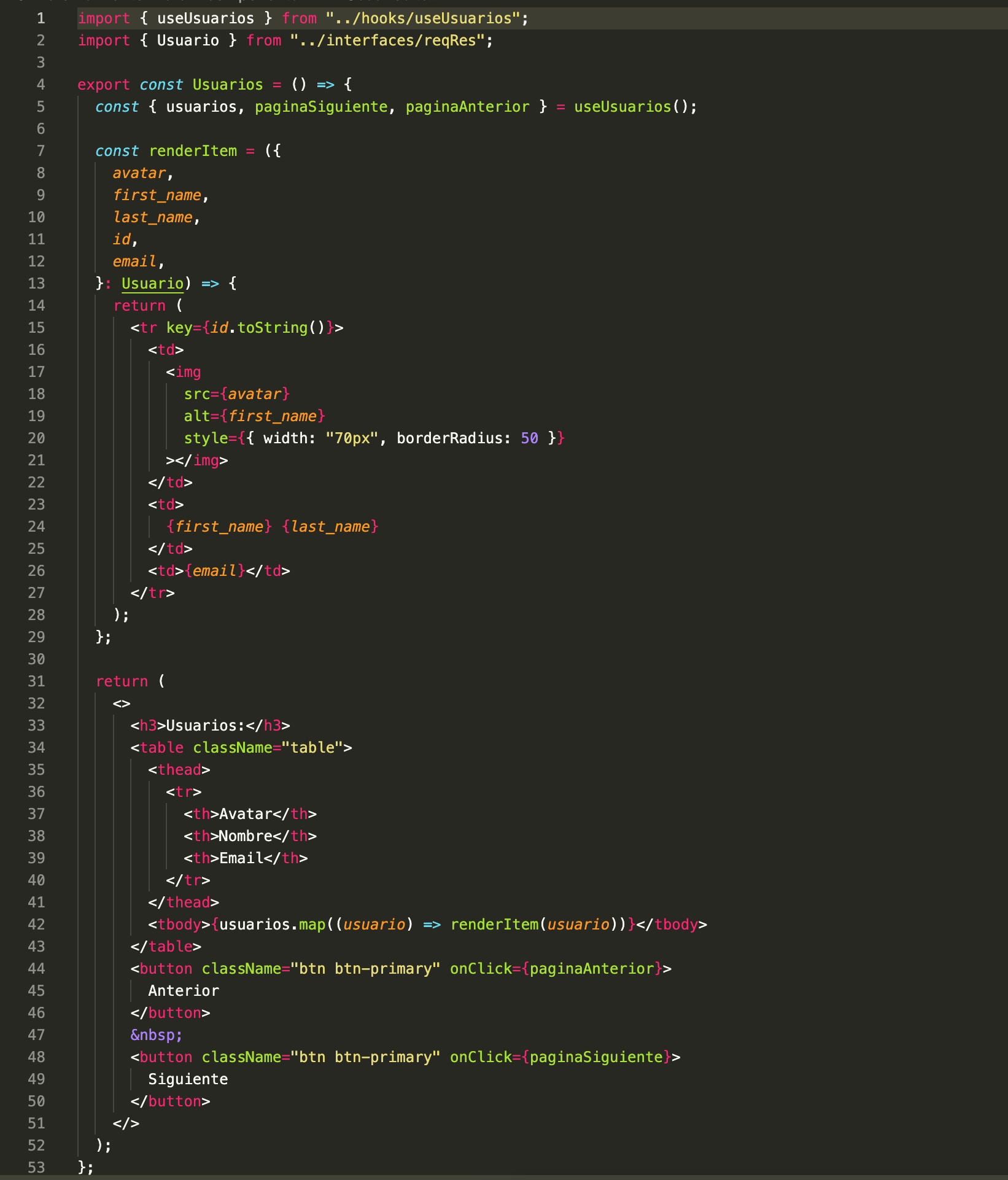Click the closing img tag on line 21
The height and width of the screenshot is (1180, 1008).
(201, 460)
